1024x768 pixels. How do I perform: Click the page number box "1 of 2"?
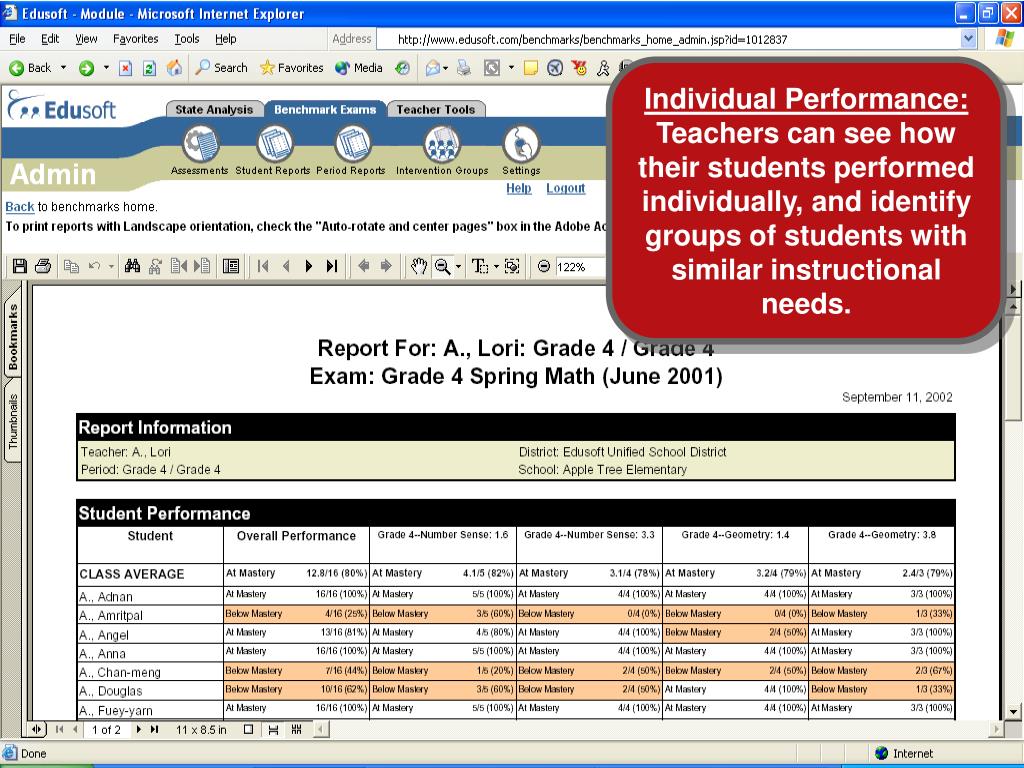coord(106,729)
